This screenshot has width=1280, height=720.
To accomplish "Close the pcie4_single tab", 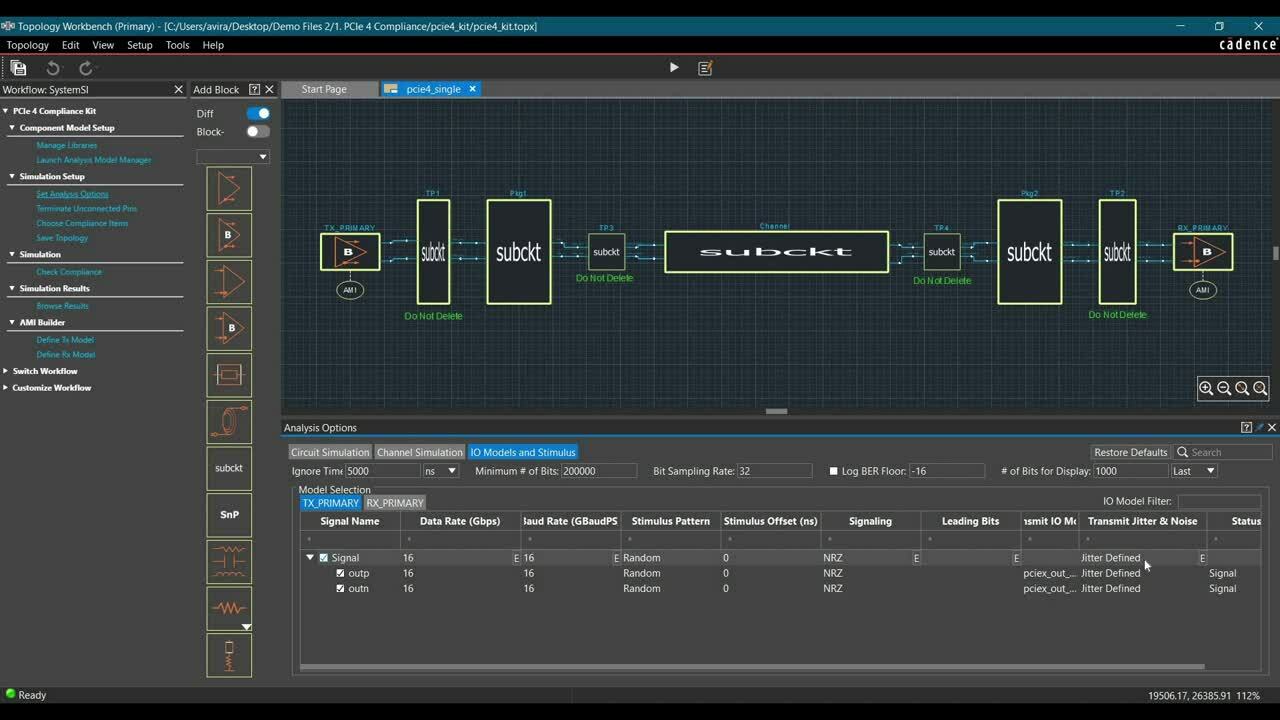I will click(473, 89).
